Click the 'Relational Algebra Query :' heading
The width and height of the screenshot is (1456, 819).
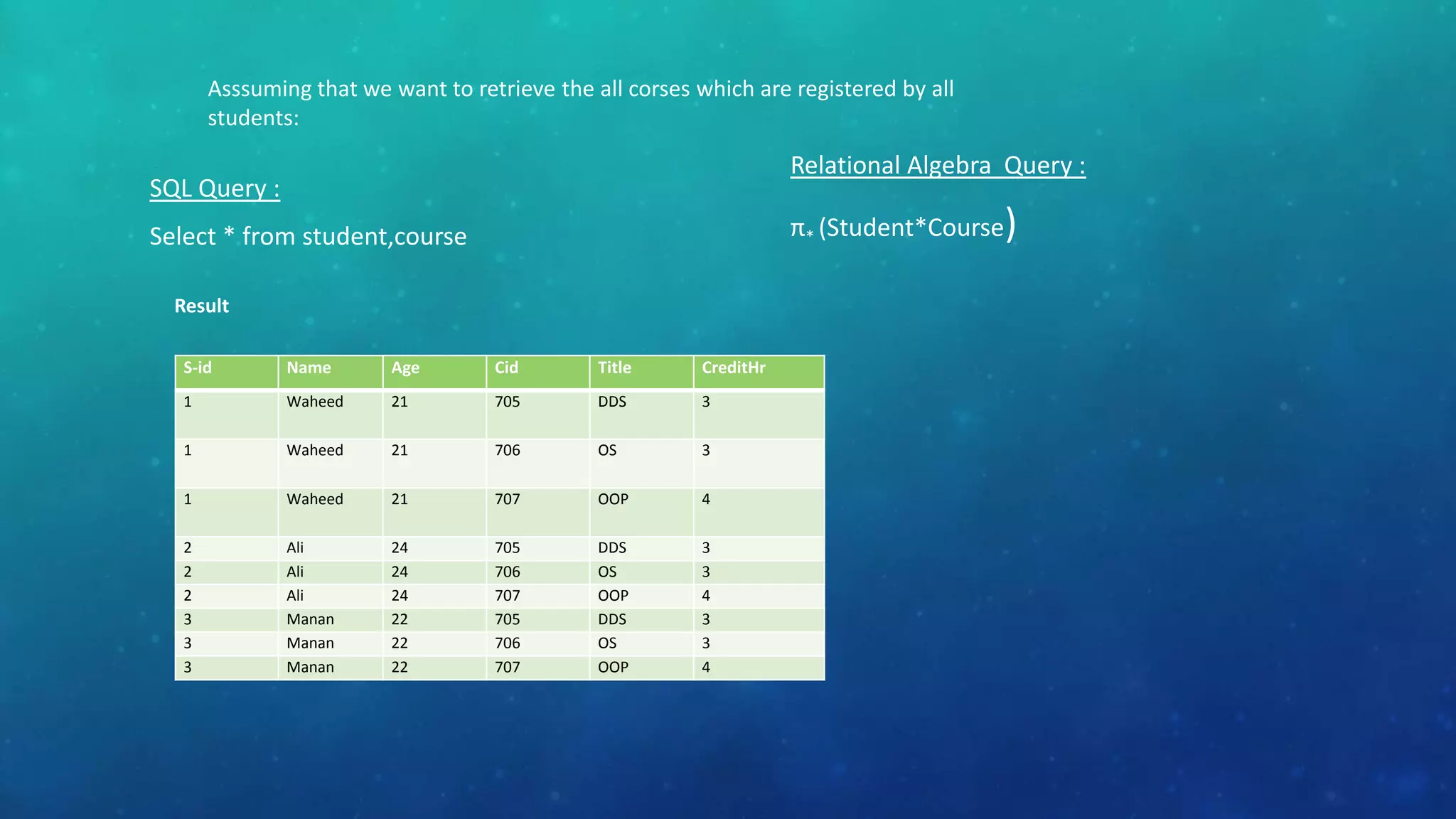[x=938, y=166]
